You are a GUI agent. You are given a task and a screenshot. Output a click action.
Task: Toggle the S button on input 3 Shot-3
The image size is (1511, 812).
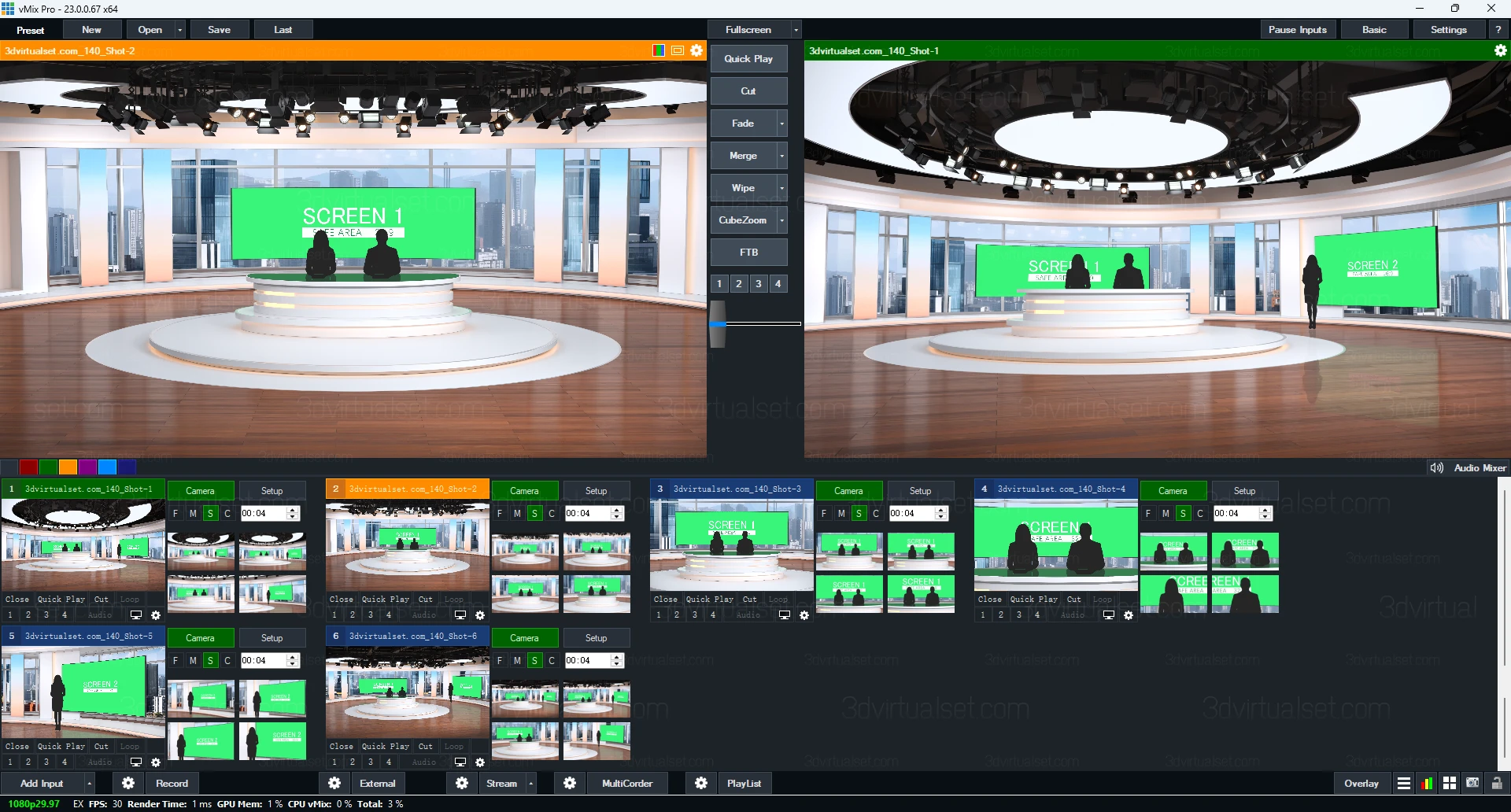click(859, 514)
